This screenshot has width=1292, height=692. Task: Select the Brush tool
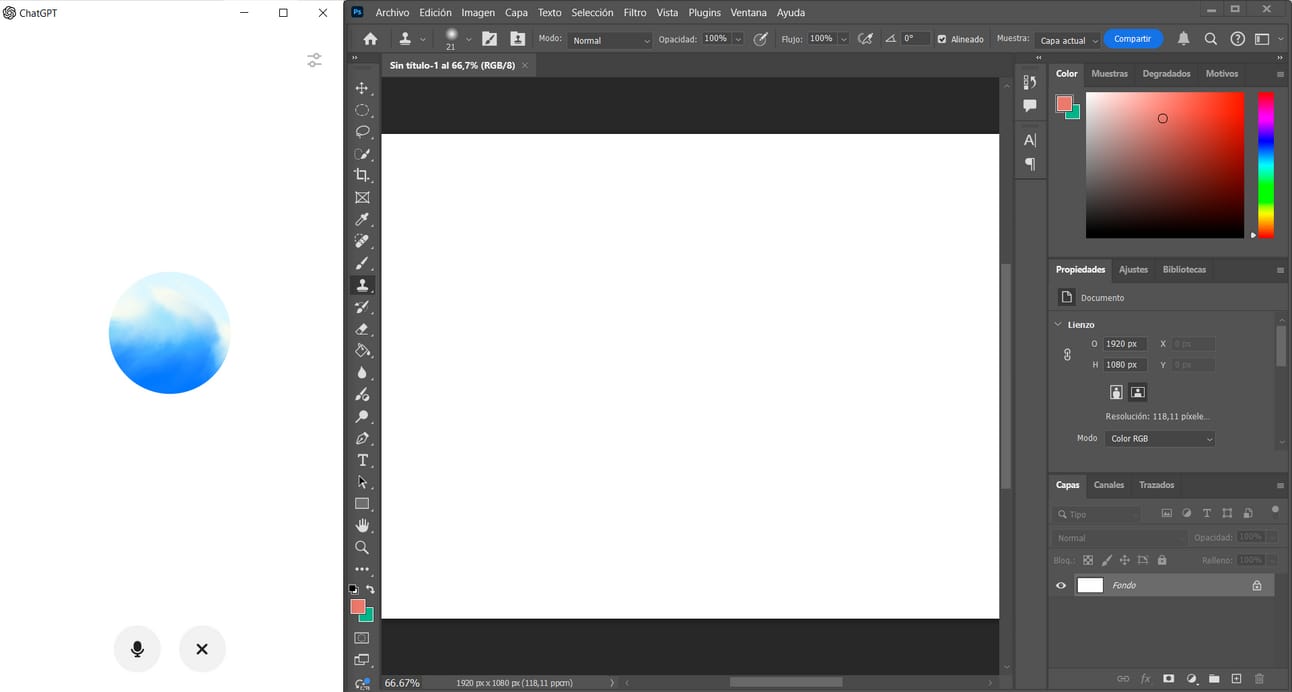362,263
